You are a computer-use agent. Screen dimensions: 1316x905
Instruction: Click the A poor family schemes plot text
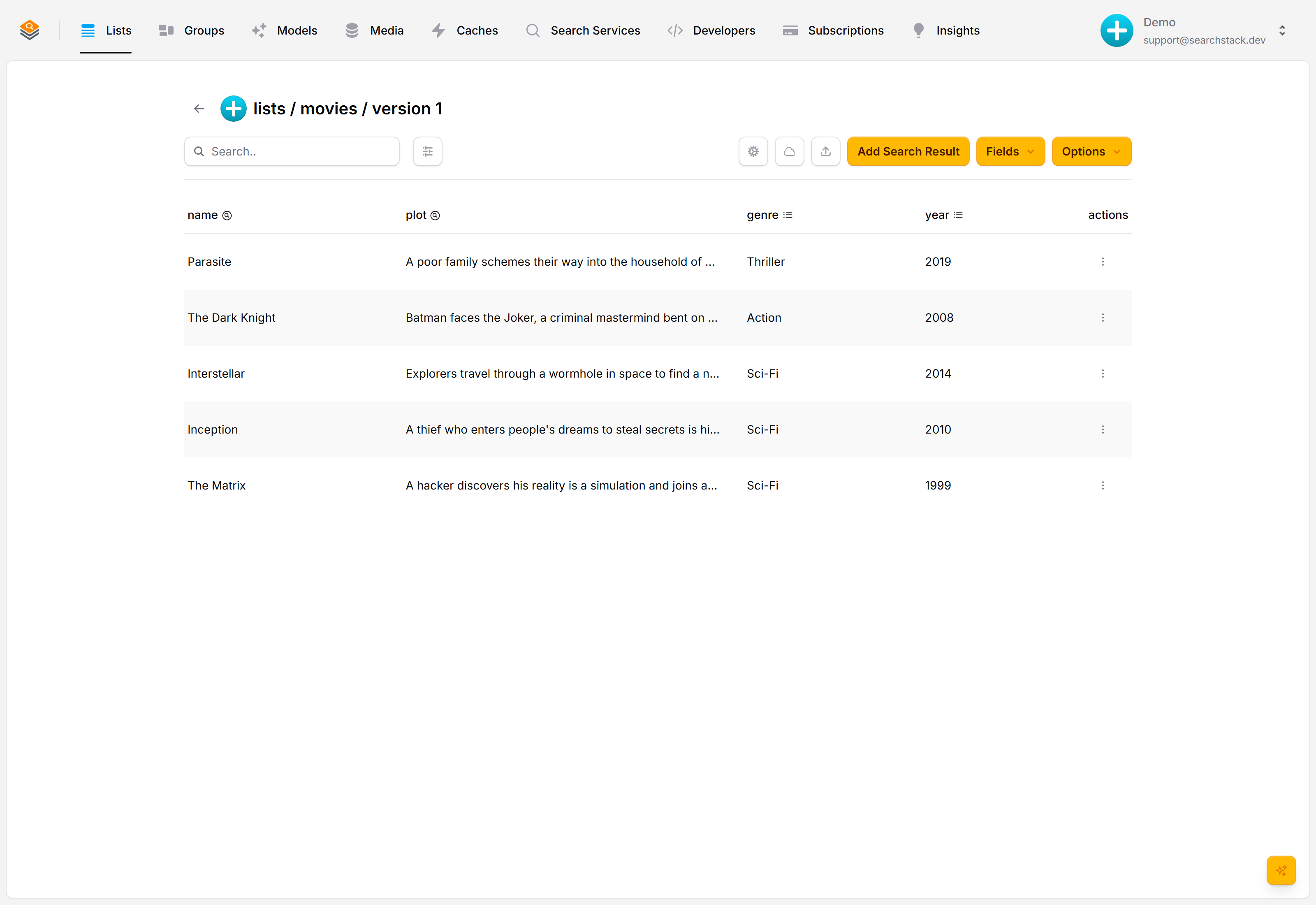coord(560,261)
